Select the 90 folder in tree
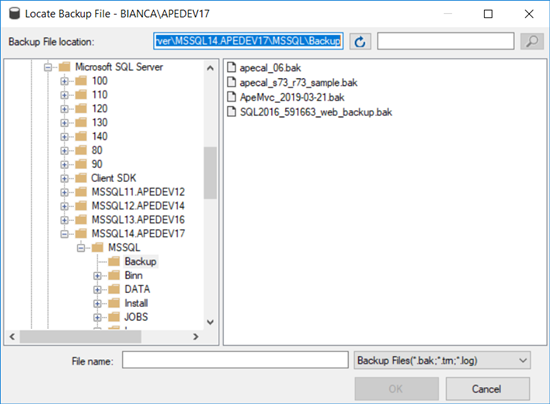This screenshot has width=550, height=404. pos(97,164)
